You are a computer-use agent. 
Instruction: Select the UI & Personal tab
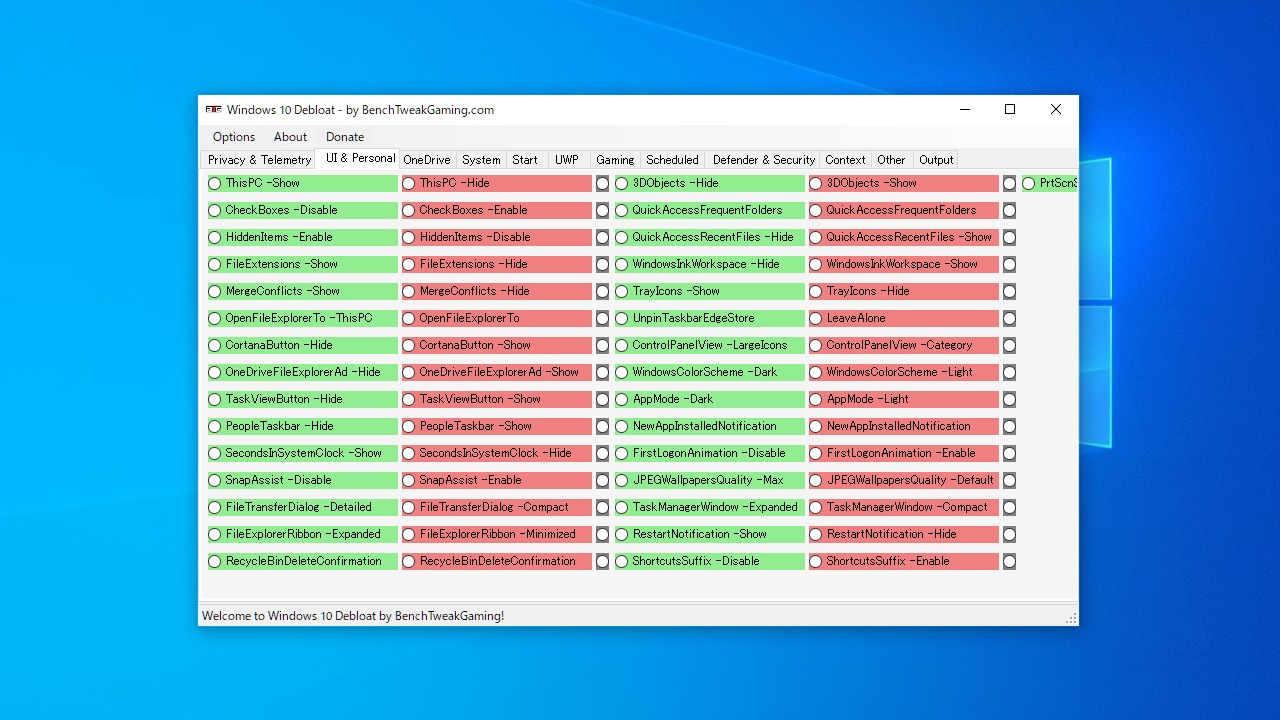pos(360,158)
